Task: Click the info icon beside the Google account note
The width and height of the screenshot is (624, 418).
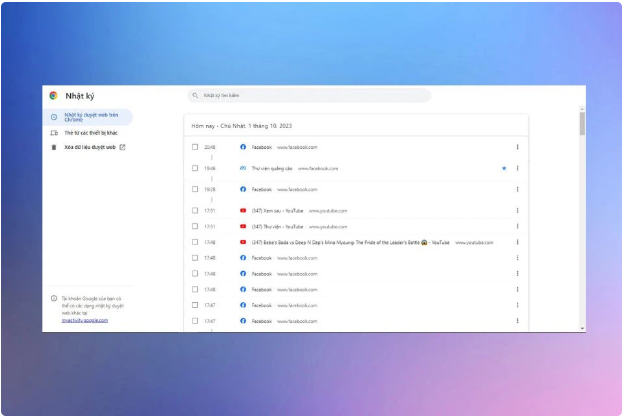Action: click(54, 299)
